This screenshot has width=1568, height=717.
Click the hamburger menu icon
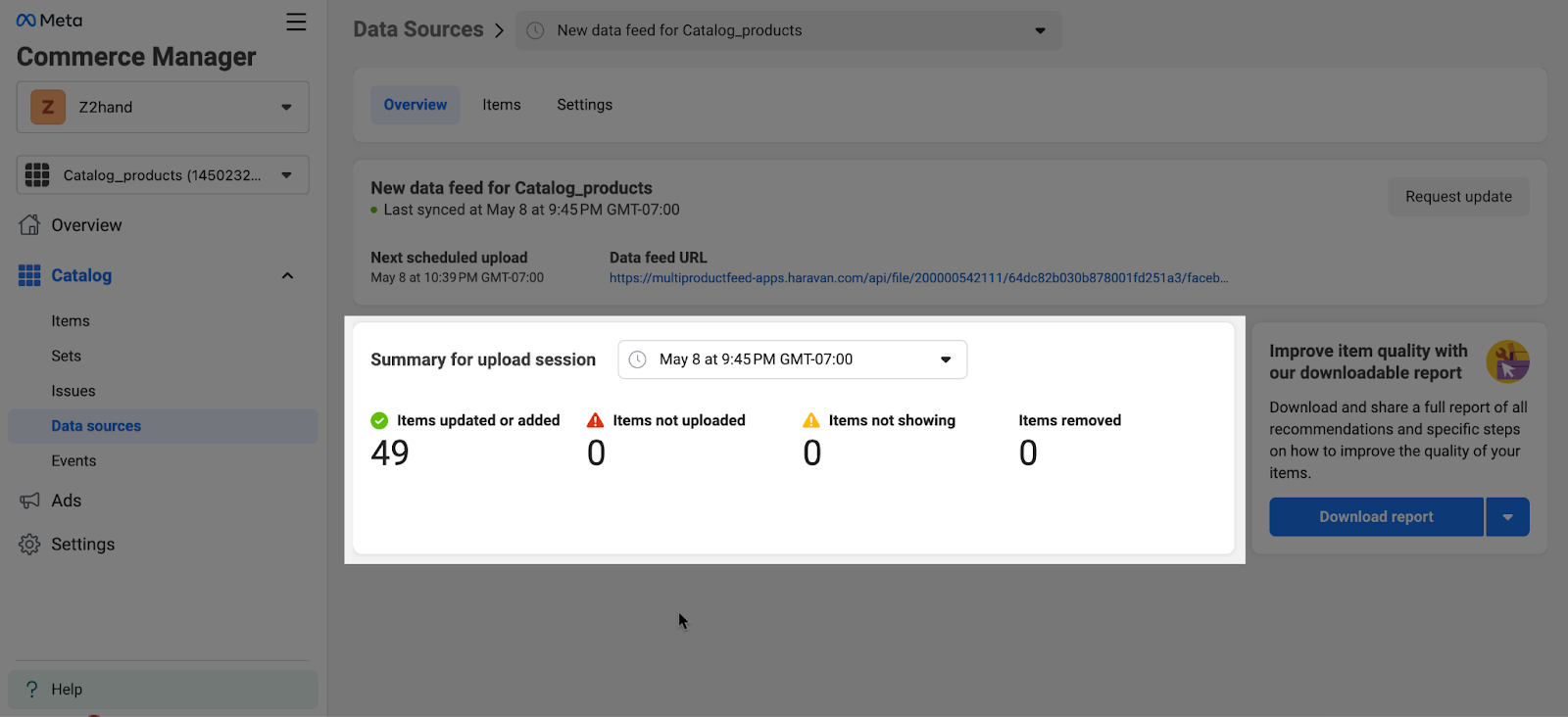coord(296,22)
